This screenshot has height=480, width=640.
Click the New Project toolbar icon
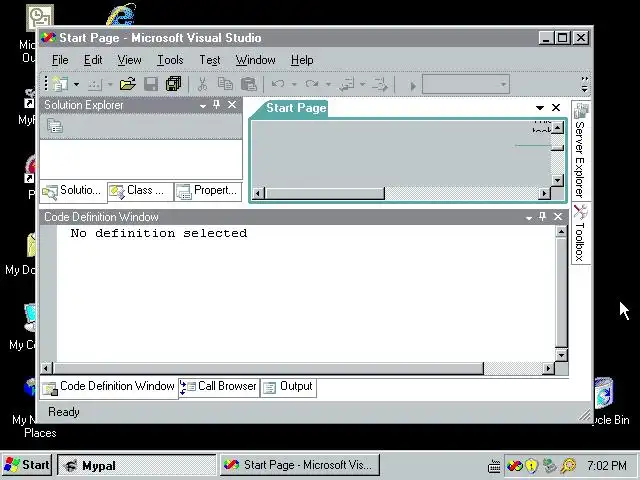[60, 84]
